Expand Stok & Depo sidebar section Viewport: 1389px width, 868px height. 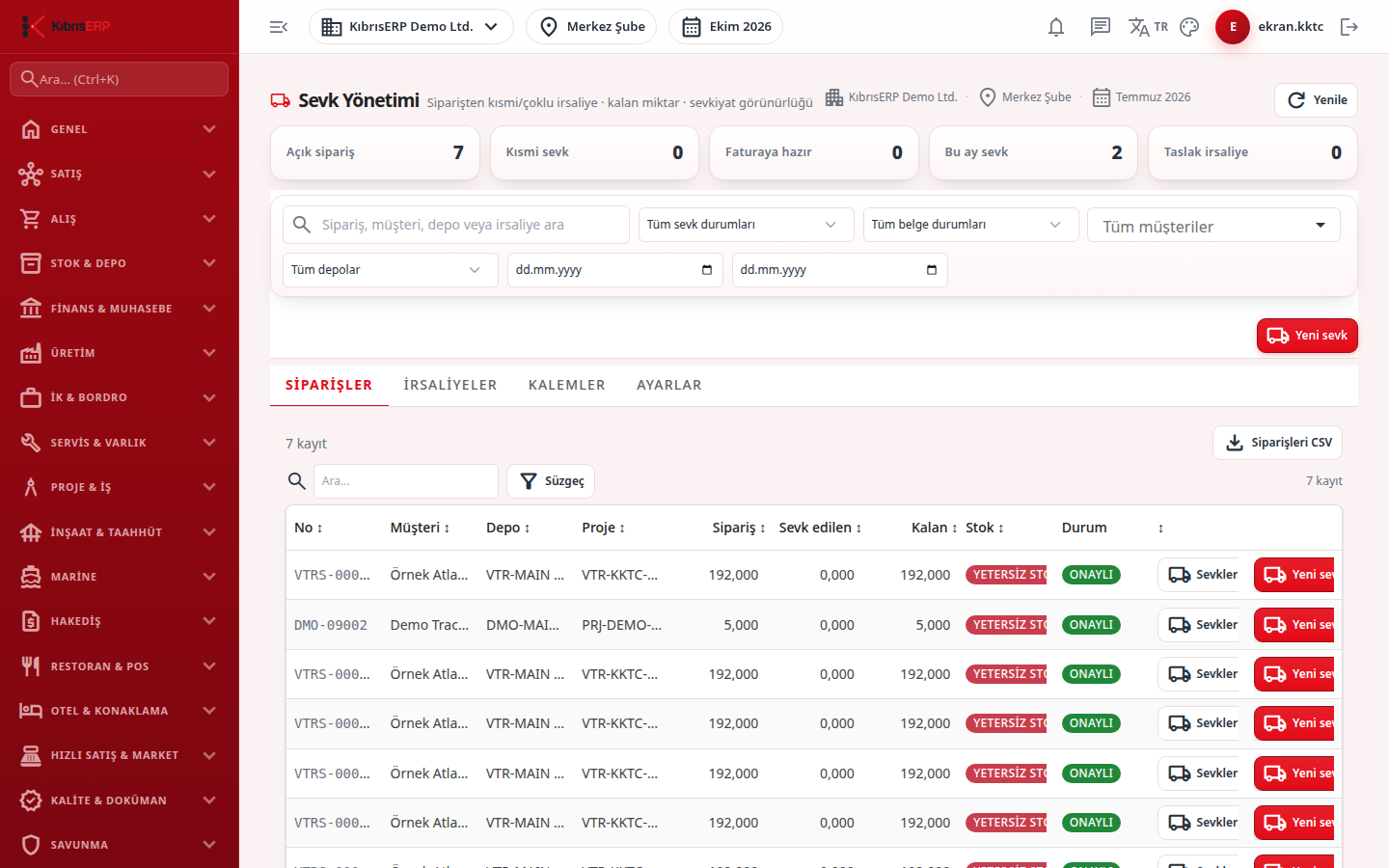click(x=120, y=263)
